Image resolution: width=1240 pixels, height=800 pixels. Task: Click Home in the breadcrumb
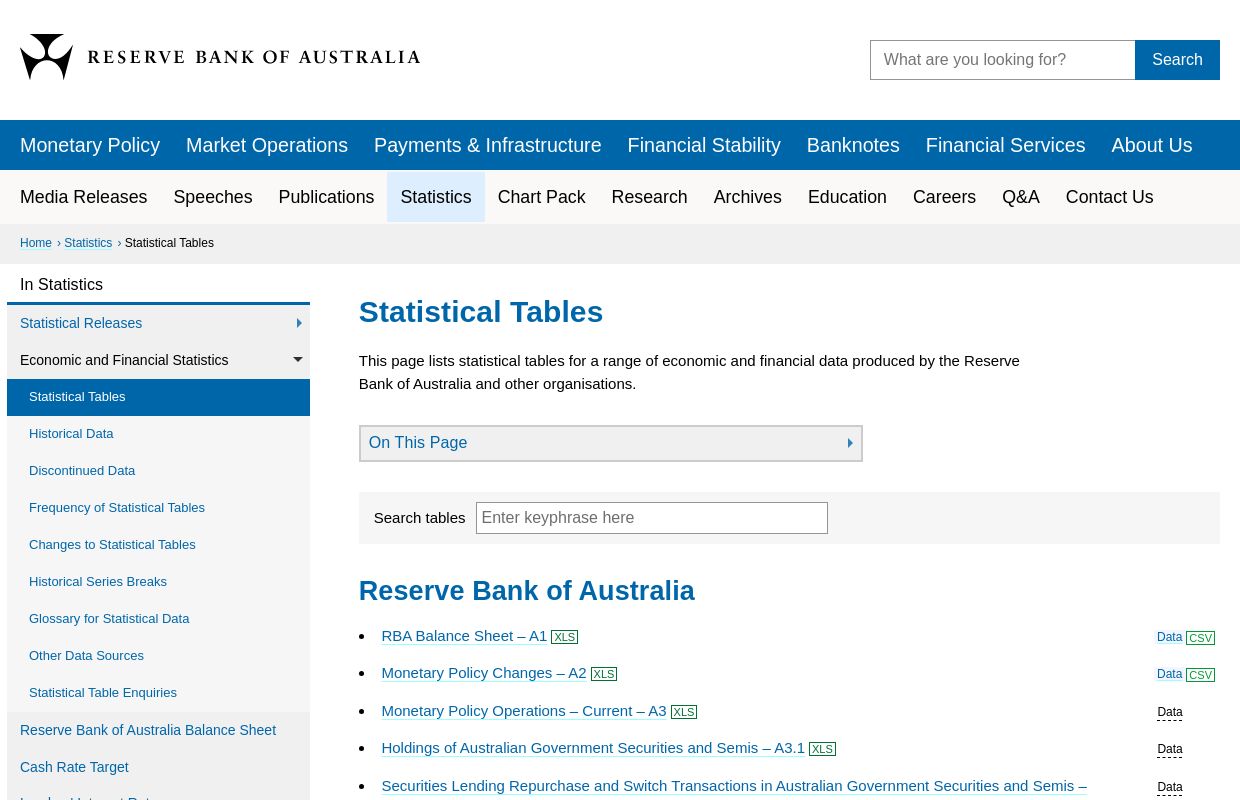[36, 243]
